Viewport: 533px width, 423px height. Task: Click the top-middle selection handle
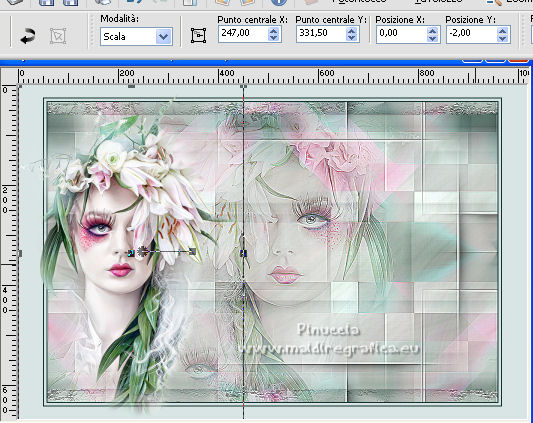132,86
